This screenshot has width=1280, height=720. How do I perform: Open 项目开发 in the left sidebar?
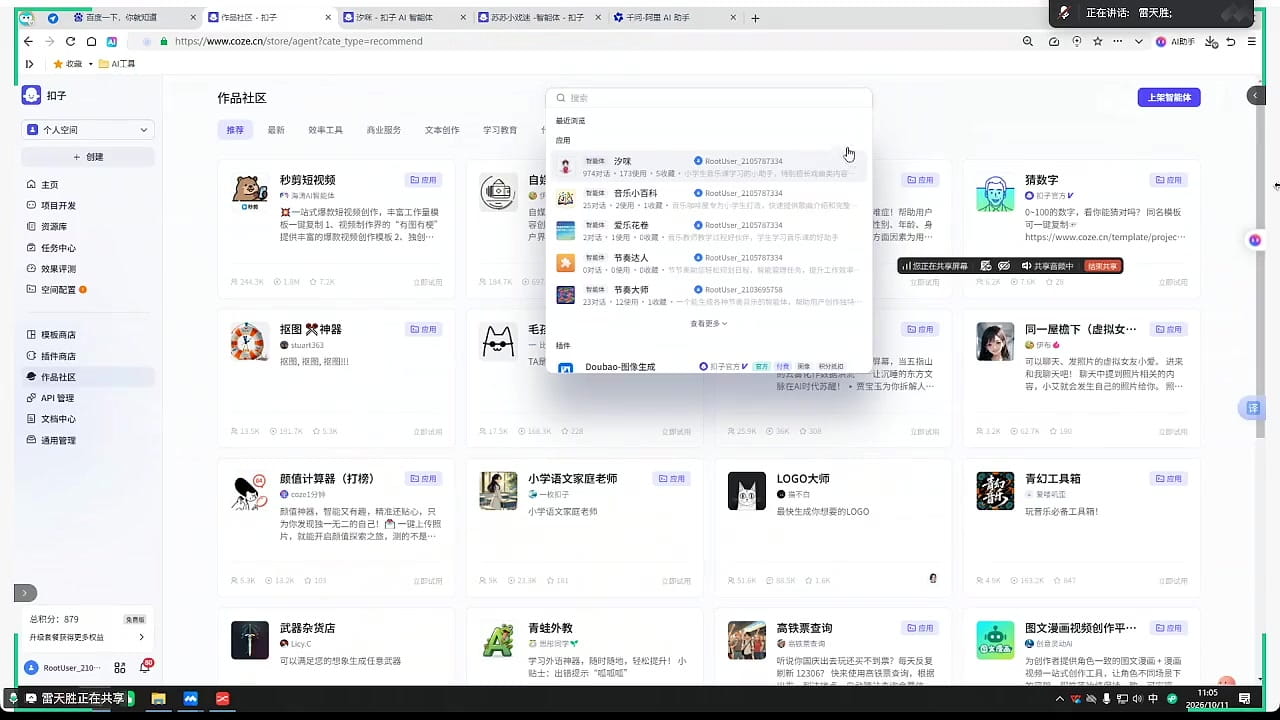(57, 206)
